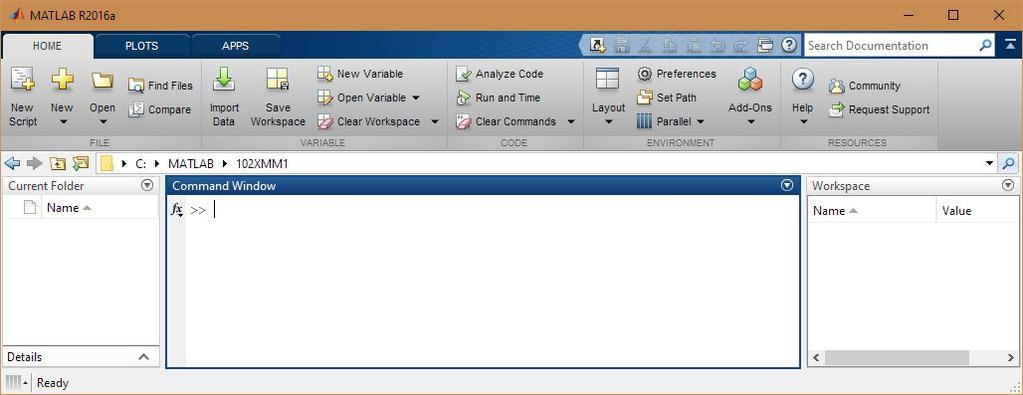Click the Open folder icon

[102, 80]
